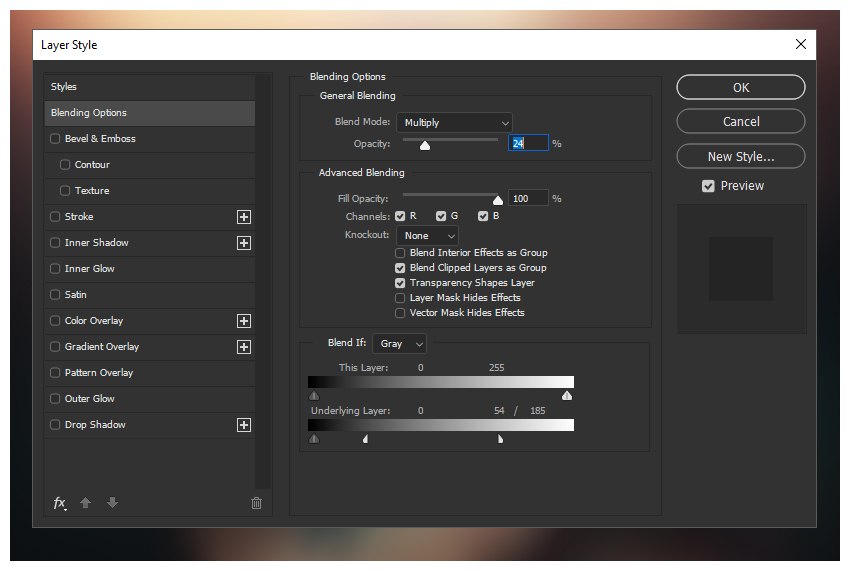Add another Drop Shadow with plus icon
The width and height of the screenshot is (850, 571).
tap(244, 425)
